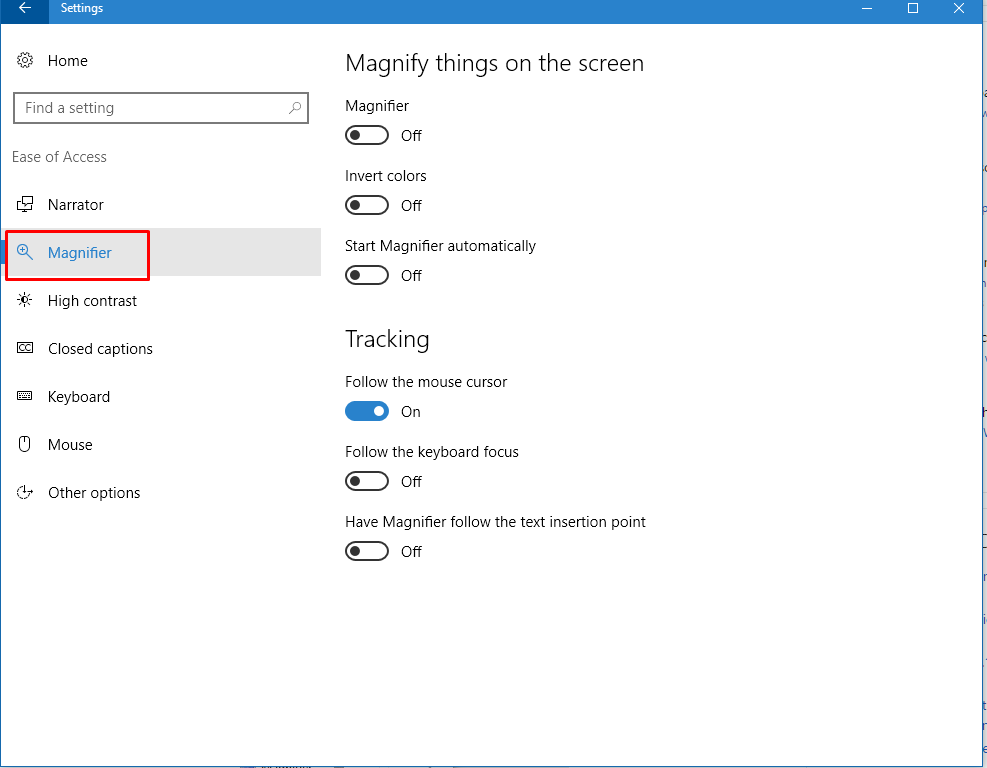Toggle Magnifier follow text insertion point

367,552
